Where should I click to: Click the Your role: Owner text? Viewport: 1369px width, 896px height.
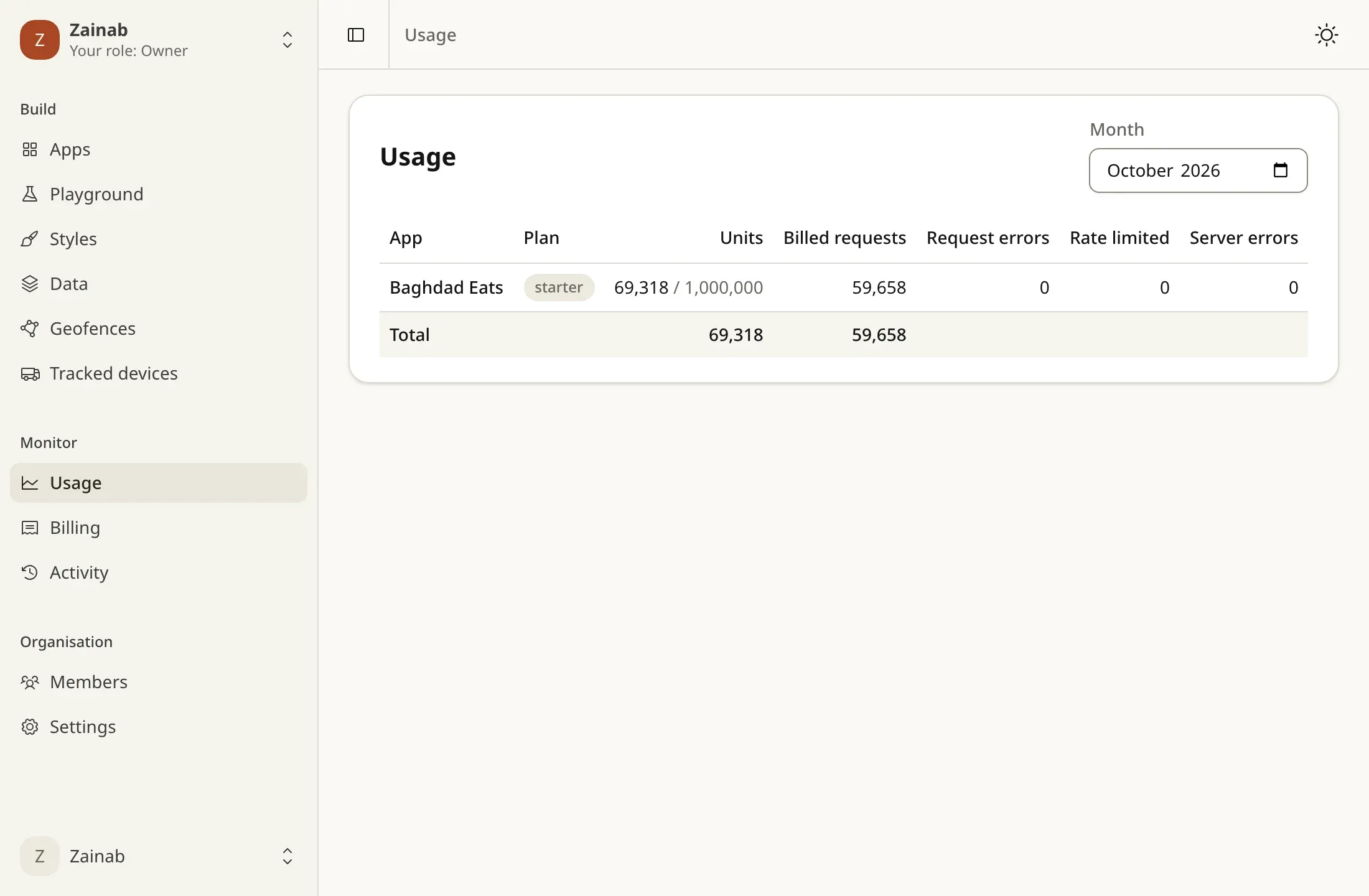tap(129, 51)
